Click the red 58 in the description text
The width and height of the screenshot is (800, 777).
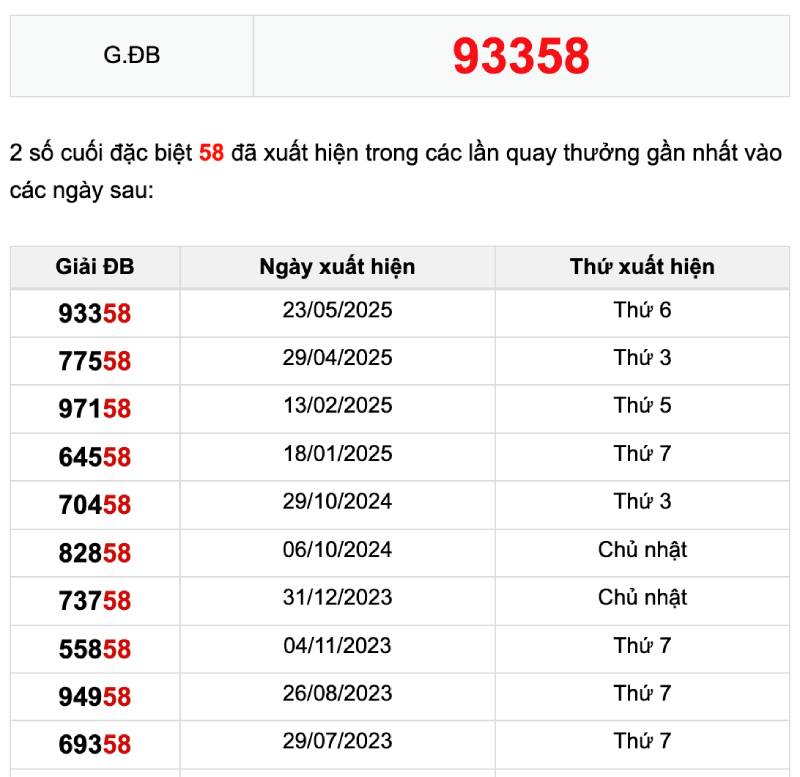(x=211, y=154)
